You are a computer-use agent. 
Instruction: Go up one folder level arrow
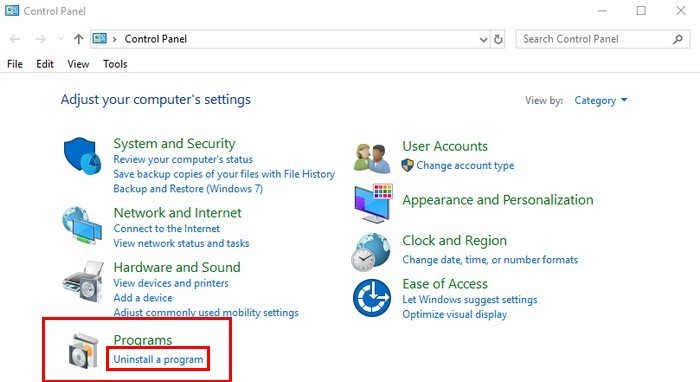tap(79, 39)
